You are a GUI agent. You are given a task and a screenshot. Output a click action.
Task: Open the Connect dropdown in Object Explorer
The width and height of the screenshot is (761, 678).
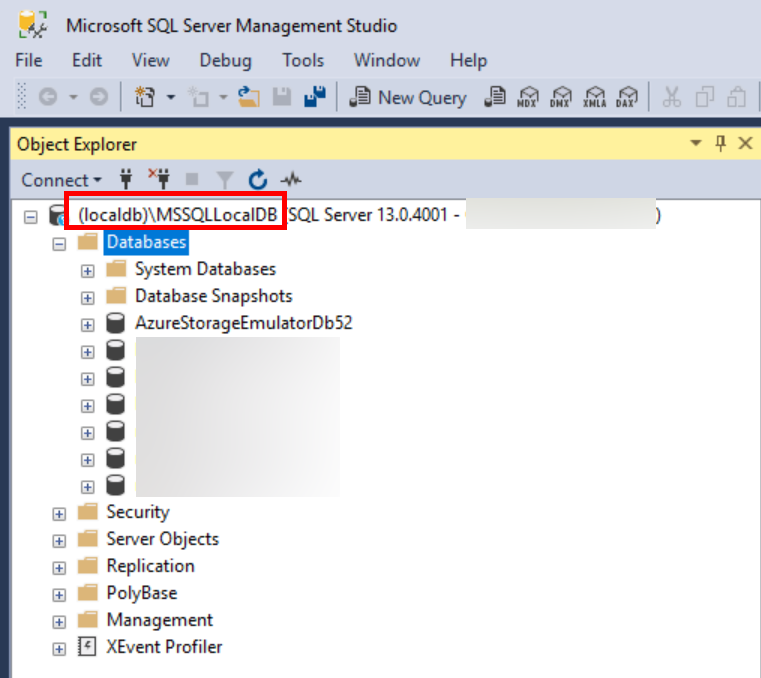click(x=62, y=180)
